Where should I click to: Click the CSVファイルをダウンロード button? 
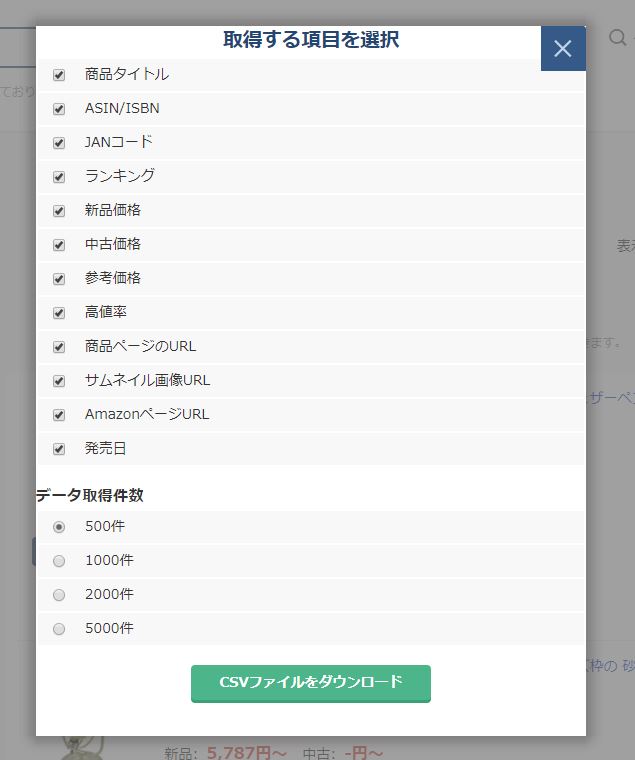pyautogui.click(x=311, y=683)
